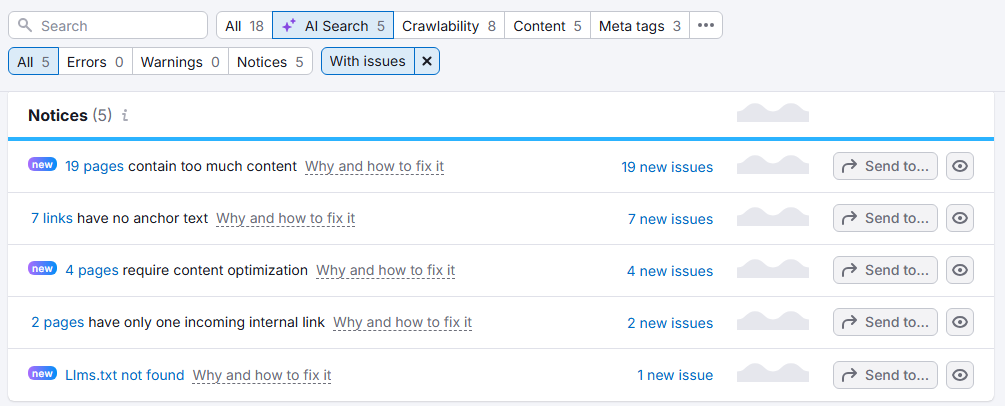Viewport: 1005px width, 406px height.
Task: Click the '7 new issues' link
Action: click(x=670, y=219)
